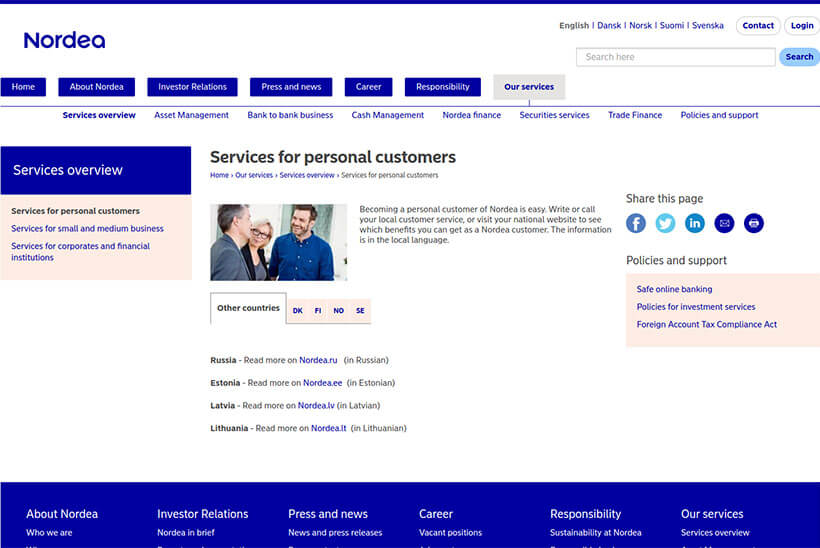Switch language to Dansk
The width and height of the screenshot is (820, 548).
(609, 26)
